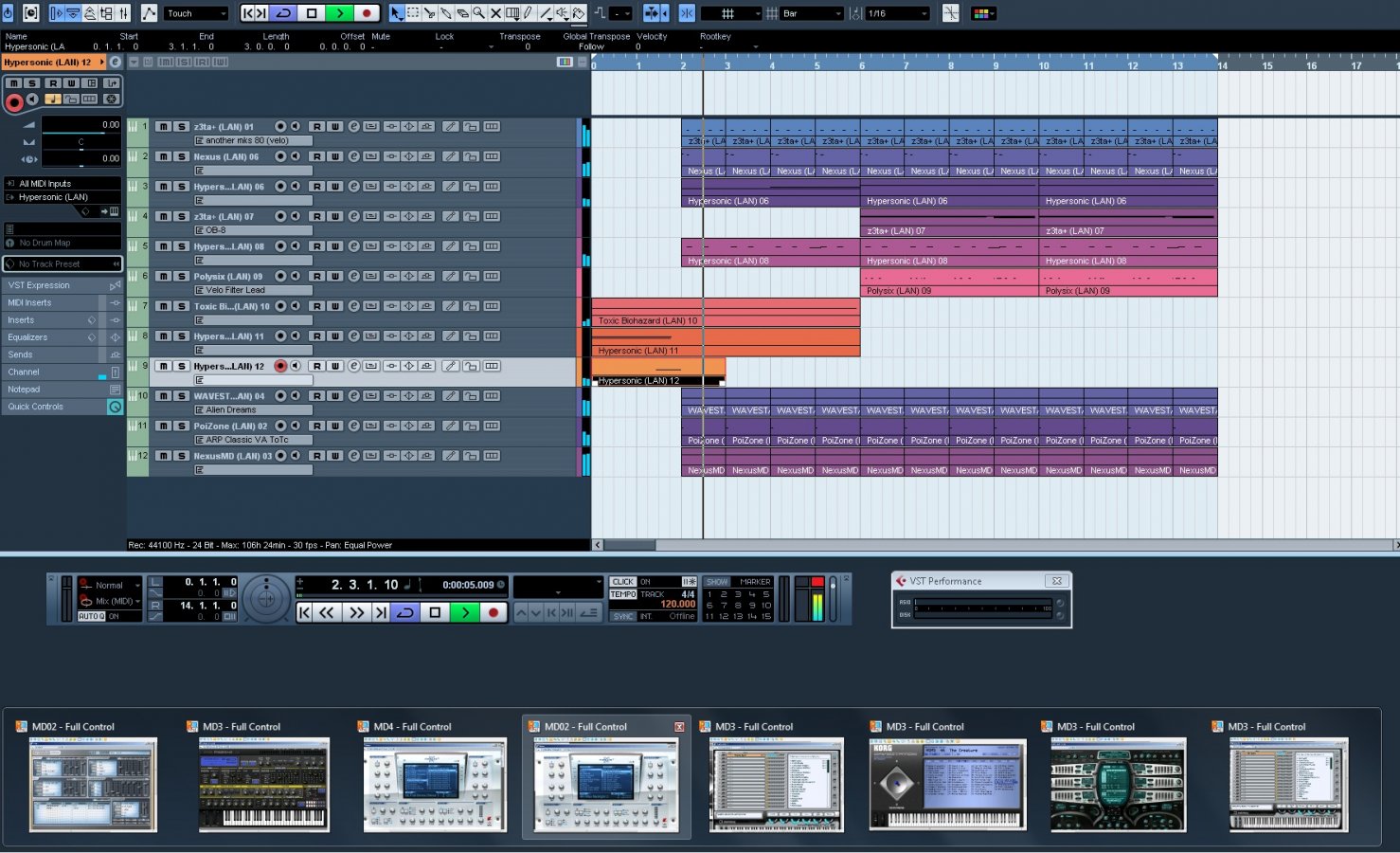
Task: Select the Object Selection arrow tool
Action: (396, 13)
